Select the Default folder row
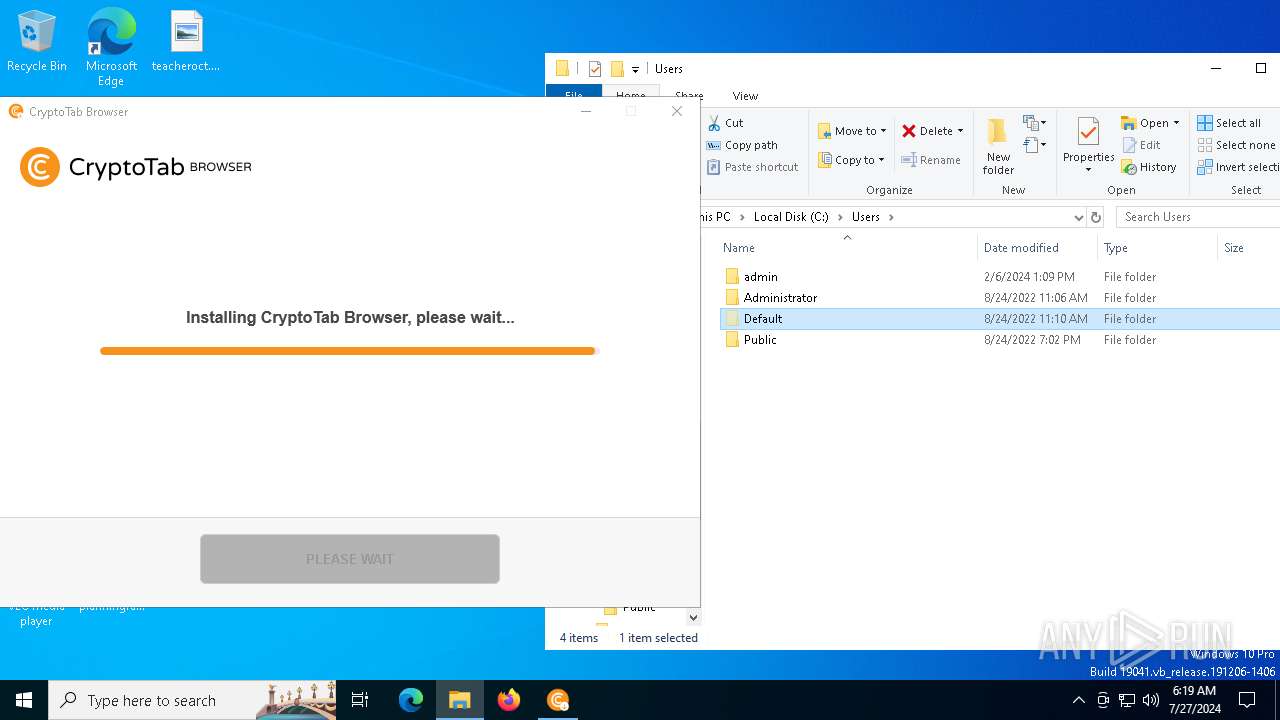1280x720 pixels. [x=999, y=319]
